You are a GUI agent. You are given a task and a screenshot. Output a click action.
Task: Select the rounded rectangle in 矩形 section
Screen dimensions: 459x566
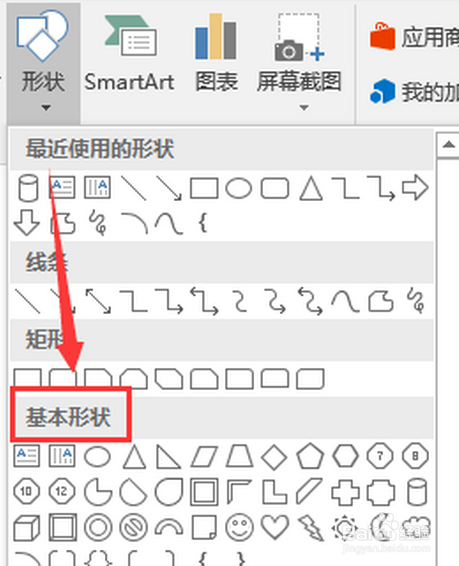[62, 378]
